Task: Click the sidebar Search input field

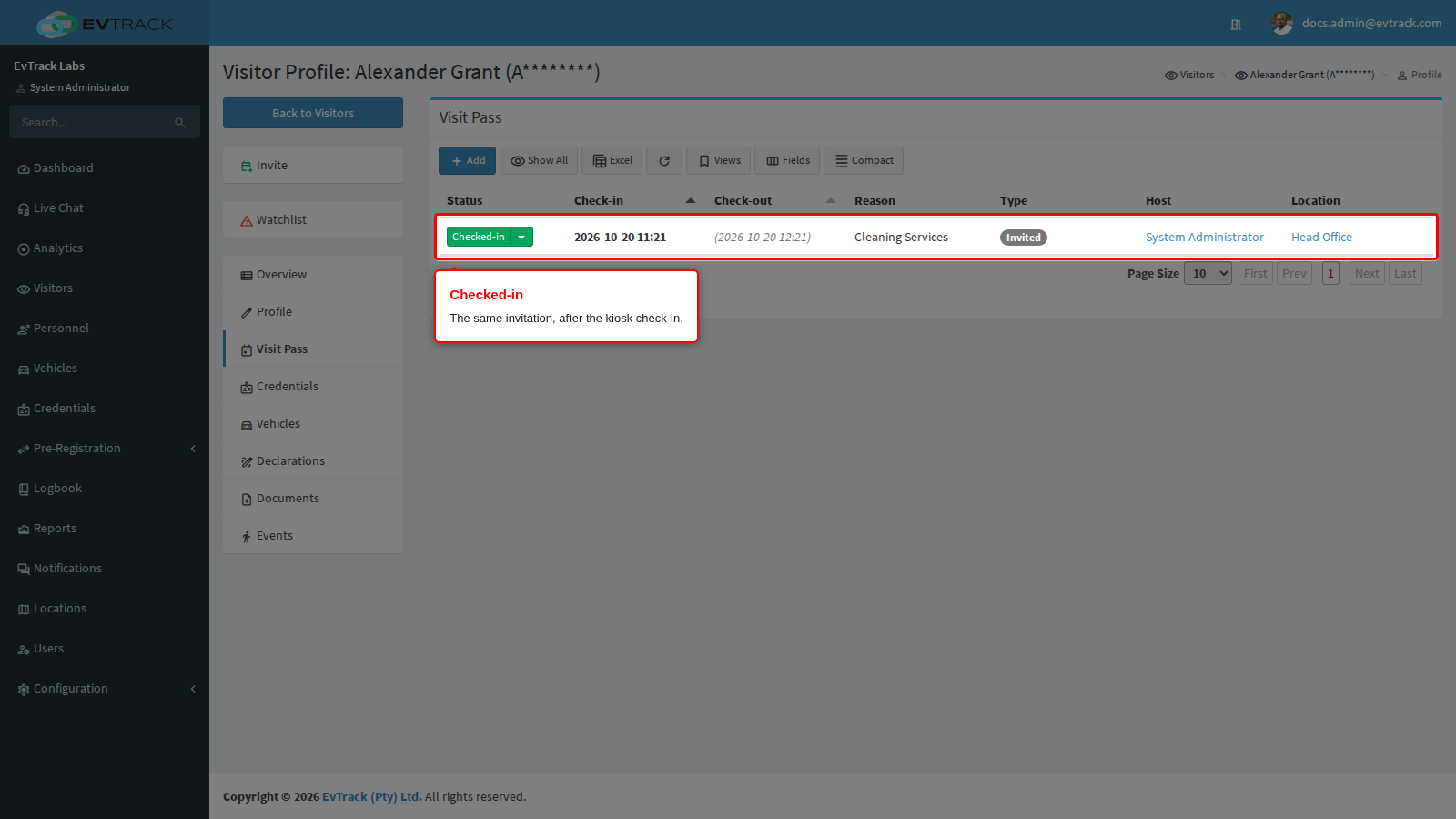Action: pos(91,122)
